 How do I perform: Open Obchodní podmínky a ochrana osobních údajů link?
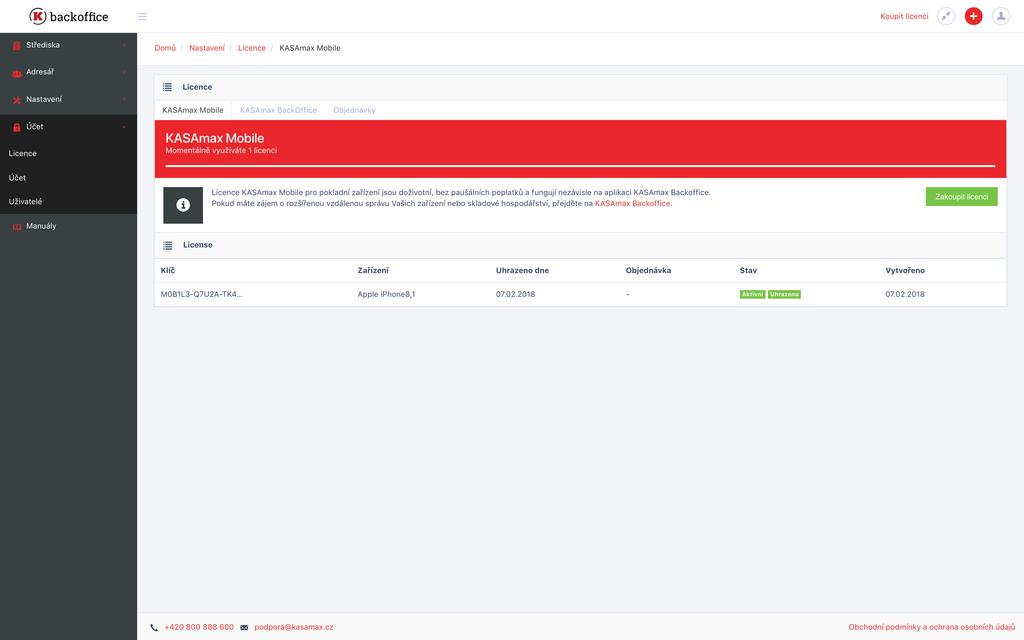(931, 628)
